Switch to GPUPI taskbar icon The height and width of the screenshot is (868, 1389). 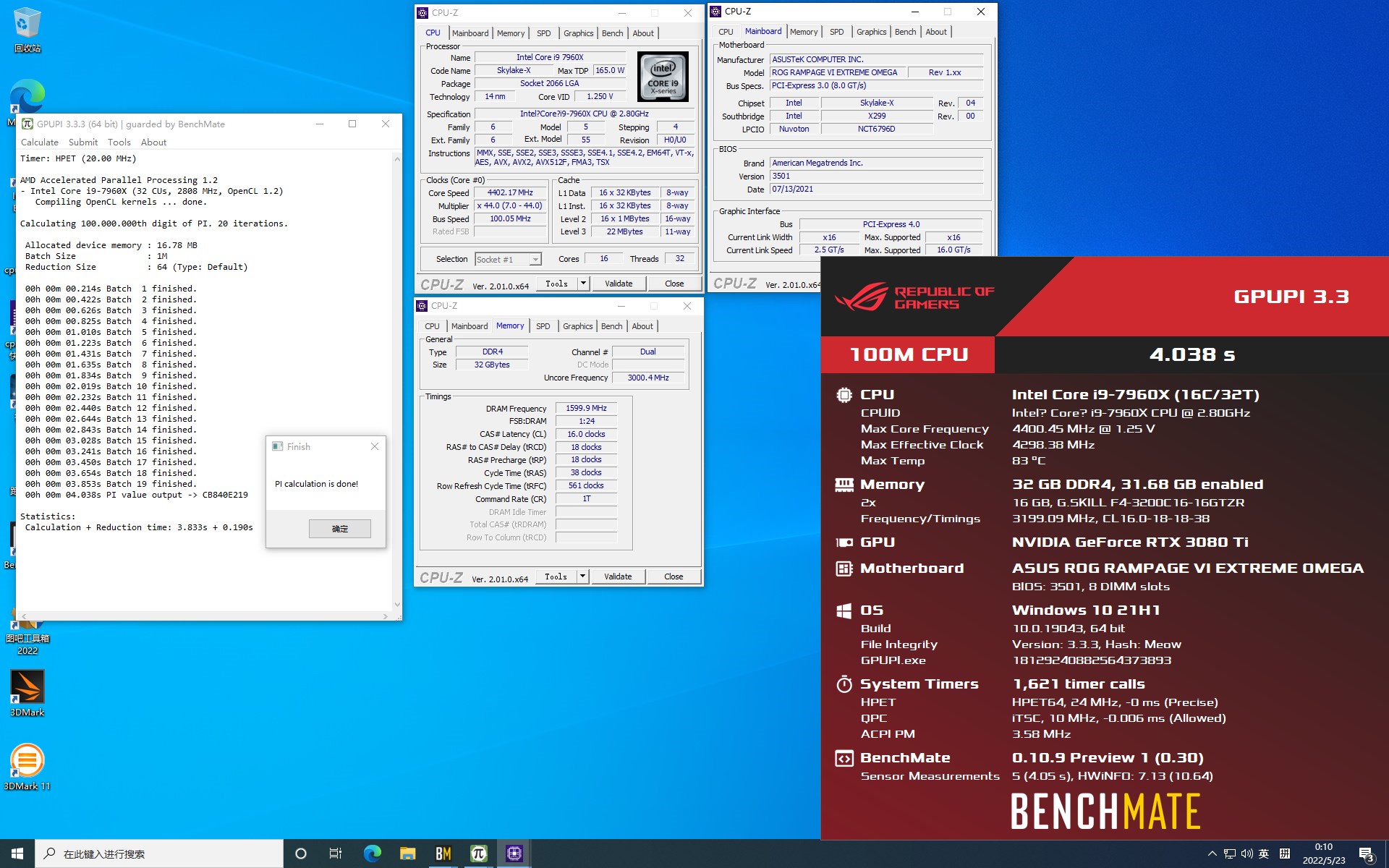click(x=478, y=854)
